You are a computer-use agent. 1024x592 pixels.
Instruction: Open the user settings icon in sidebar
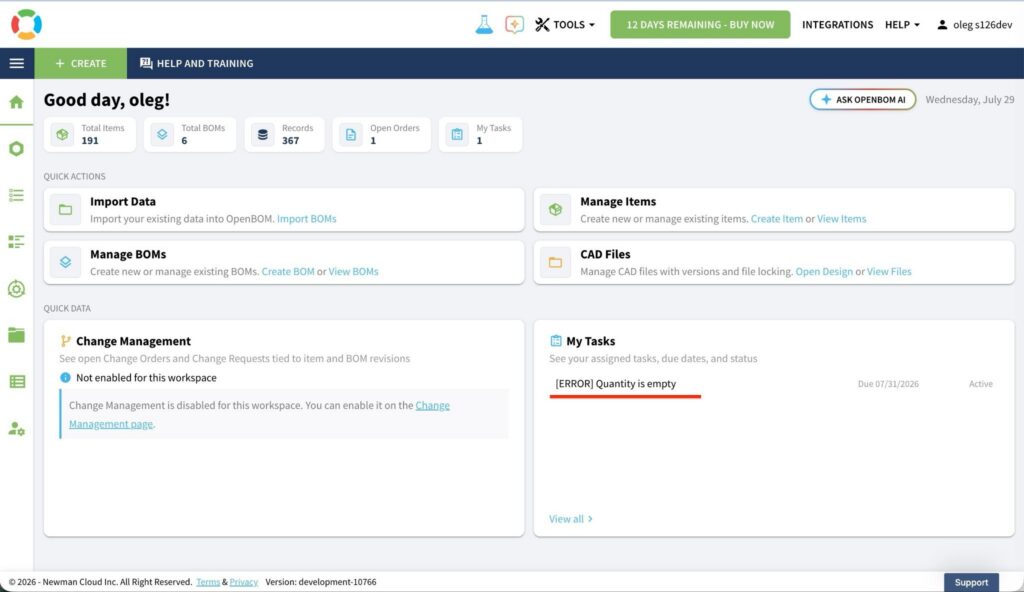coord(16,429)
